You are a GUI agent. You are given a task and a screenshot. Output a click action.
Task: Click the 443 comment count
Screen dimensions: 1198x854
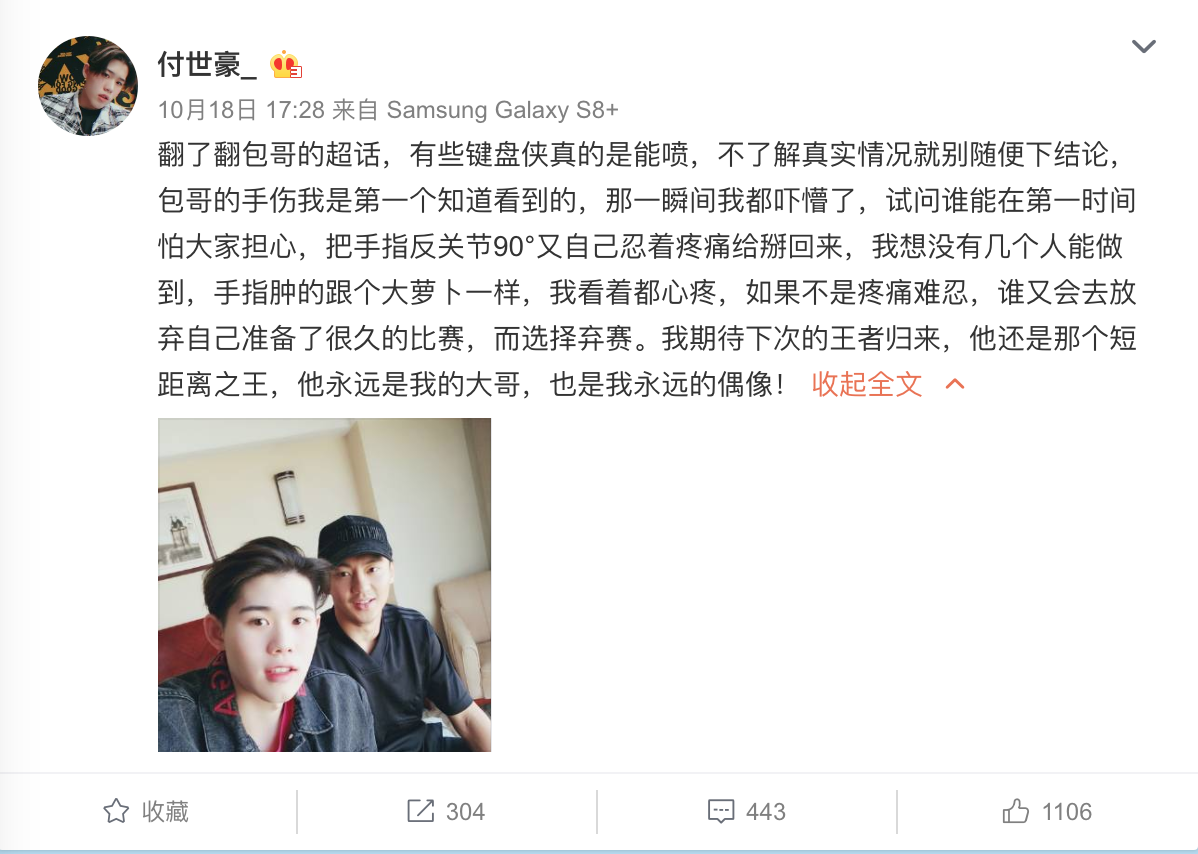(766, 811)
